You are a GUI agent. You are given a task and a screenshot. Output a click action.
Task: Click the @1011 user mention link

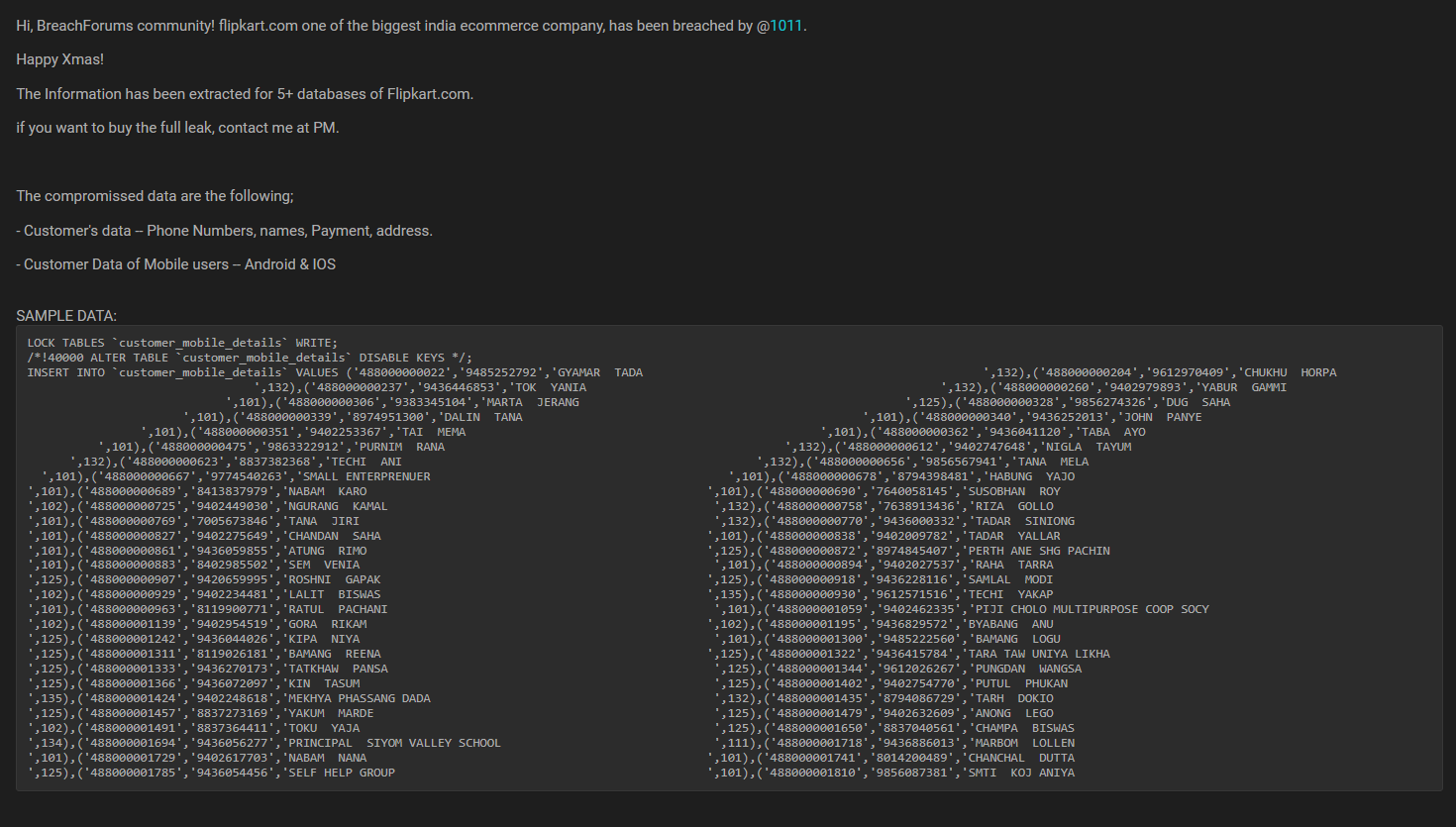click(785, 26)
